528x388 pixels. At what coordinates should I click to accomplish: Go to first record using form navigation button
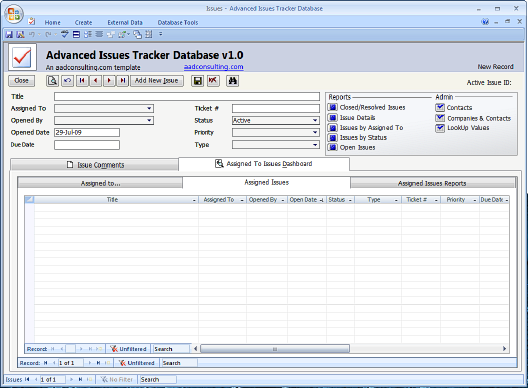82,81
